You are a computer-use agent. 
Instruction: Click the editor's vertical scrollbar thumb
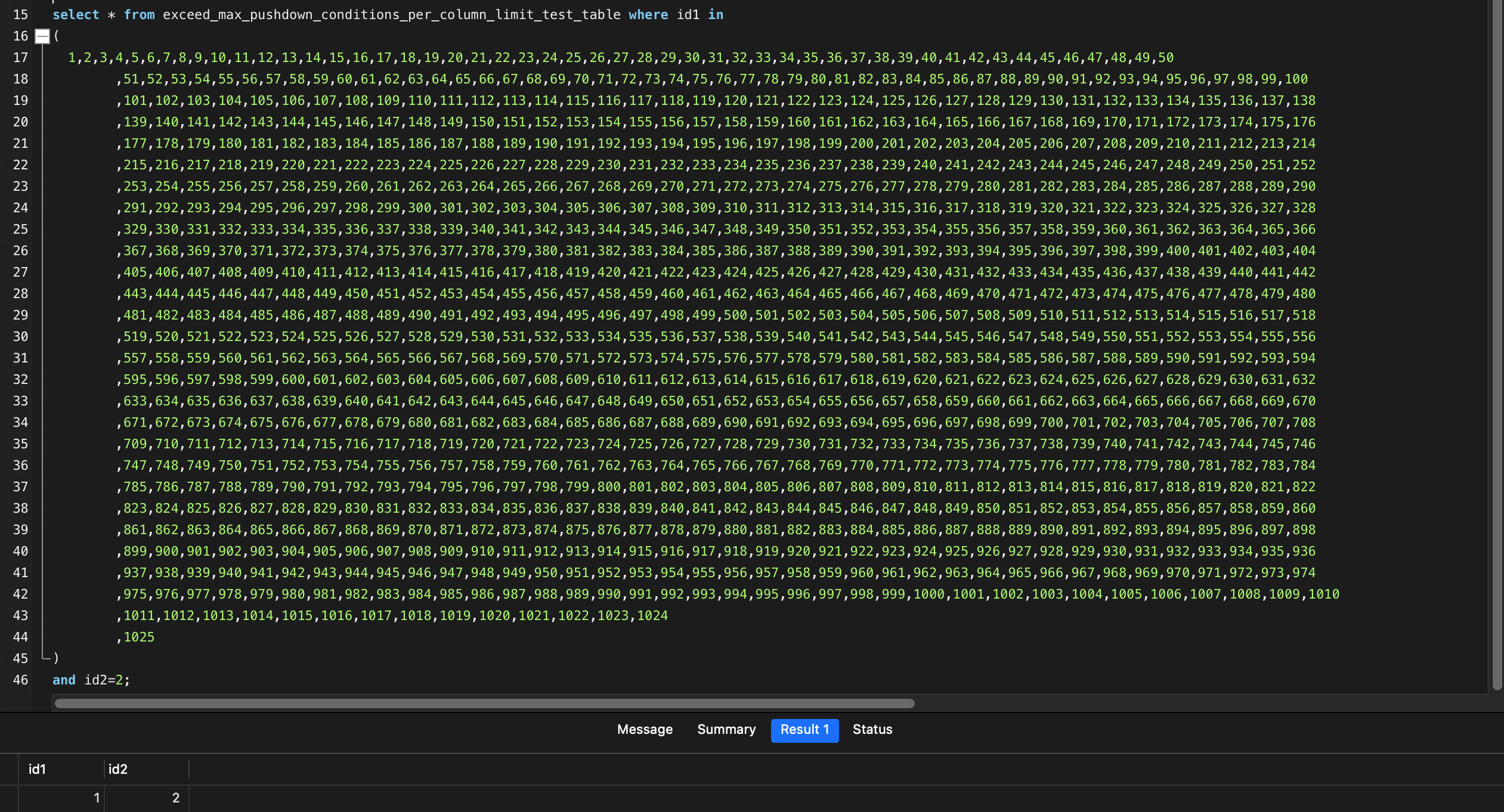pyautogui.click(x=1497, y=346)
